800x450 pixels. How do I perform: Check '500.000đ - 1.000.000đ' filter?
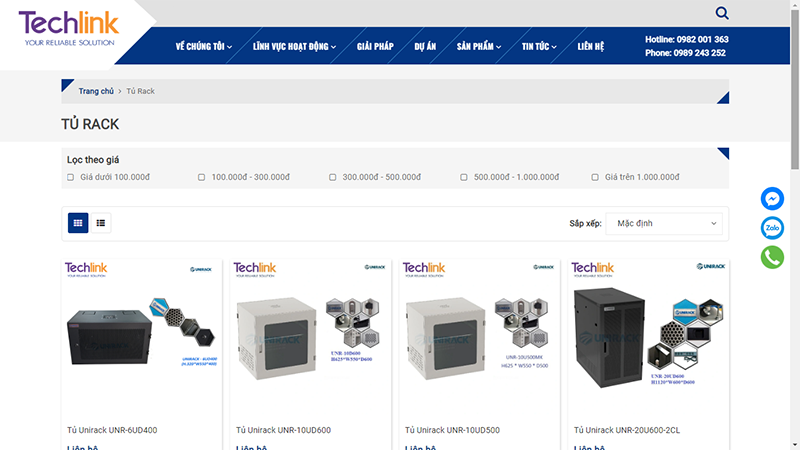click(464, 177)
